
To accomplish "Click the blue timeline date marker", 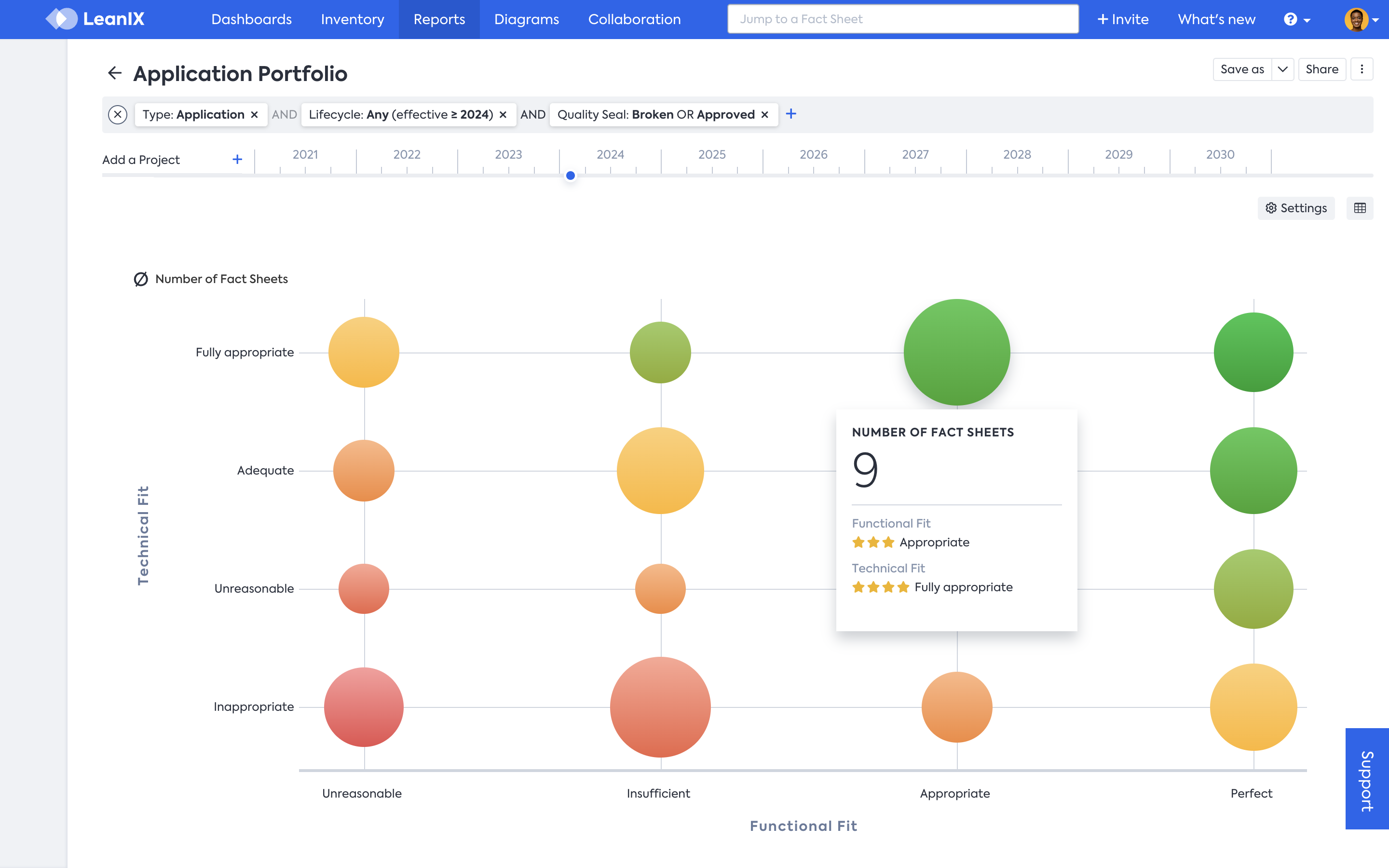I will click(570, 176).
